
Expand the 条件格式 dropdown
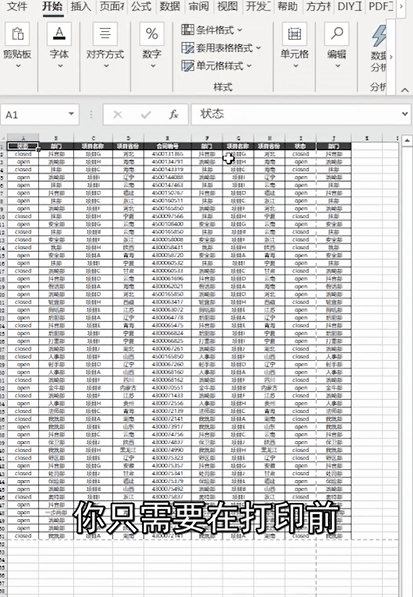tap(212, 30)
